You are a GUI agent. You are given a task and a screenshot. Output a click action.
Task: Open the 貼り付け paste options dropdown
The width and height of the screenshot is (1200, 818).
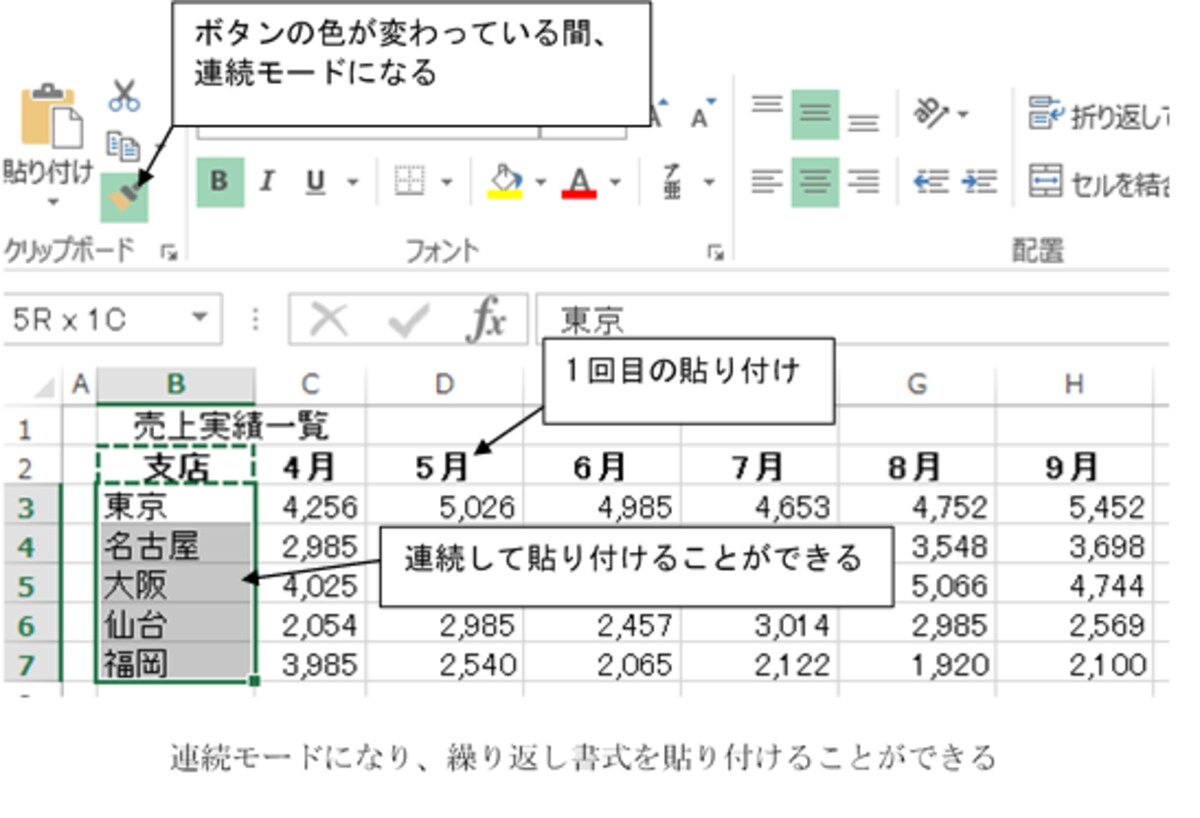(x=52, y=202)
